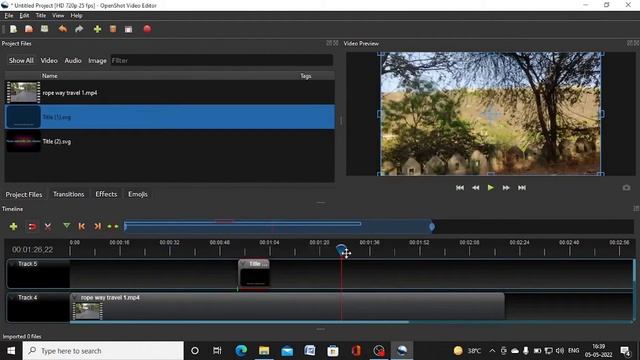Jump to start of video

pos(460,188)
